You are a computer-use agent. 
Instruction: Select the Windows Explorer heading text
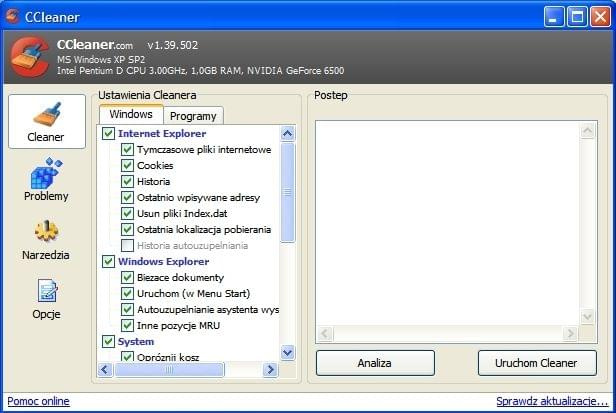(x=163, y=262)
